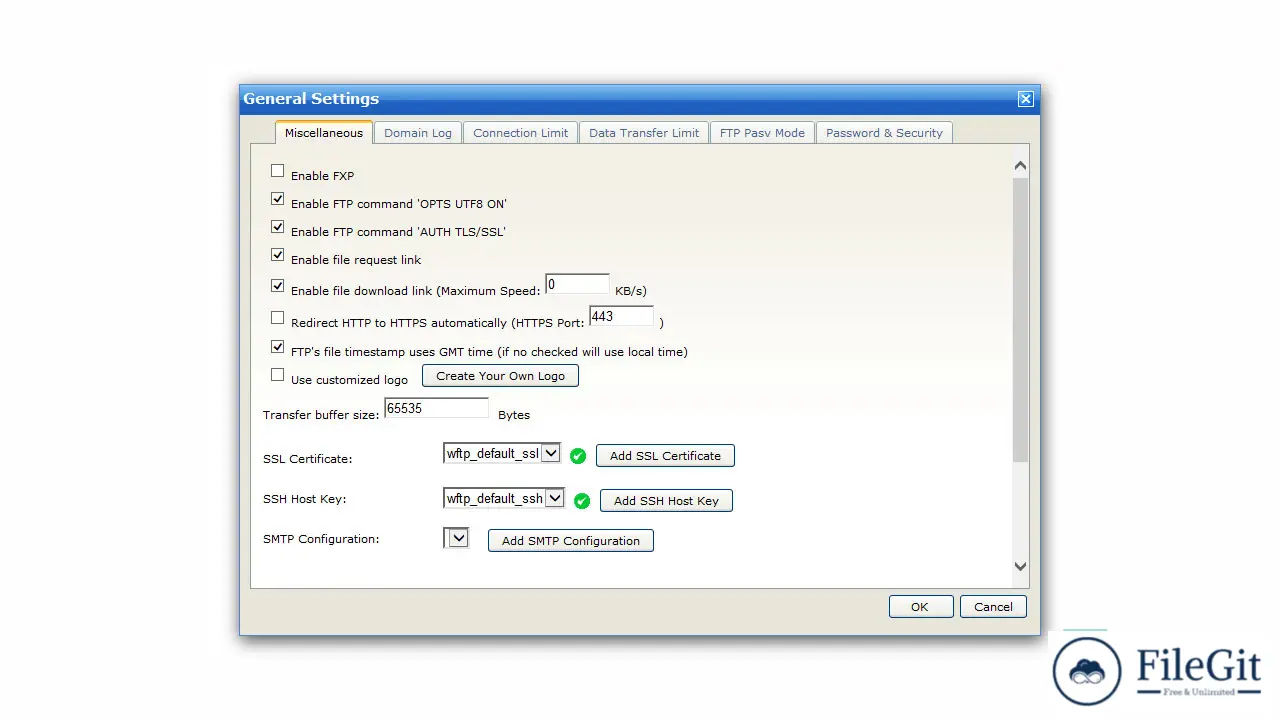Enable FXP checkbox
This screenshot has height=720, width=1280.
[278, 171]
